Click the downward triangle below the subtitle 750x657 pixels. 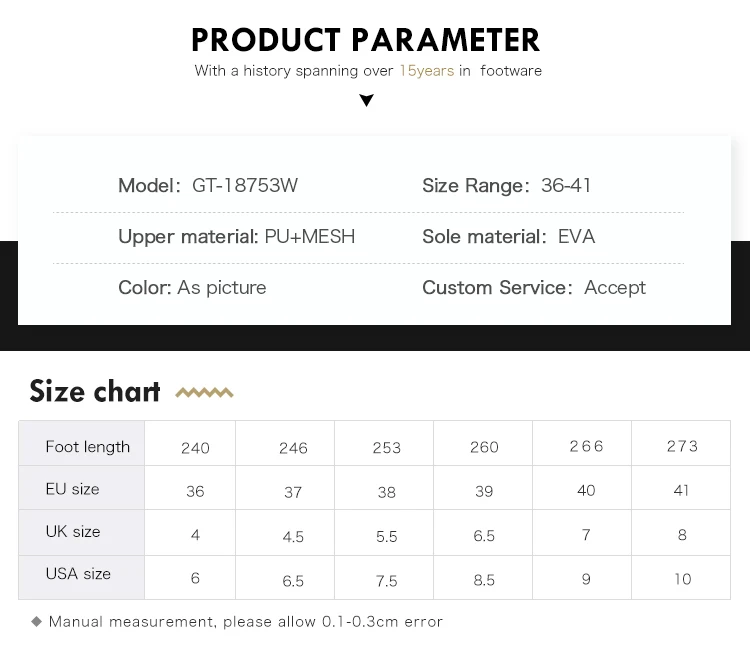(366, 100)
